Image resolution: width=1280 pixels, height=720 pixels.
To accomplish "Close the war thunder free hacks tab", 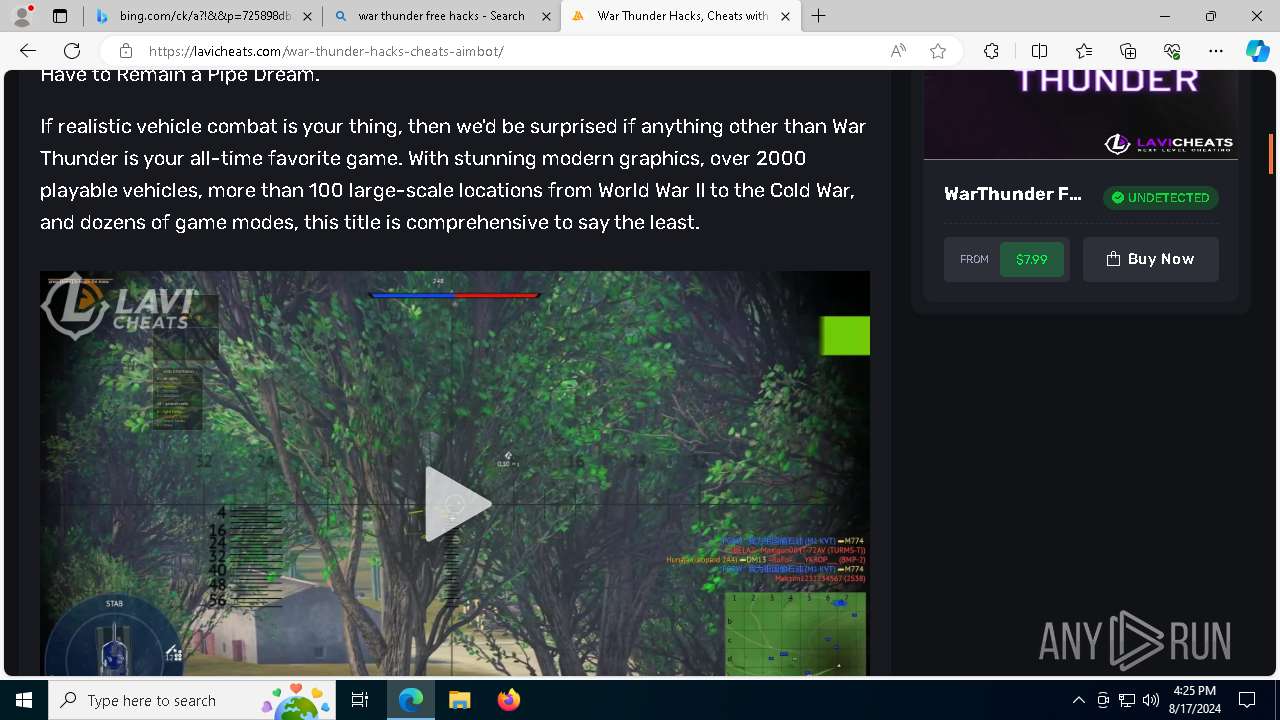I will (x=546, y=16).
